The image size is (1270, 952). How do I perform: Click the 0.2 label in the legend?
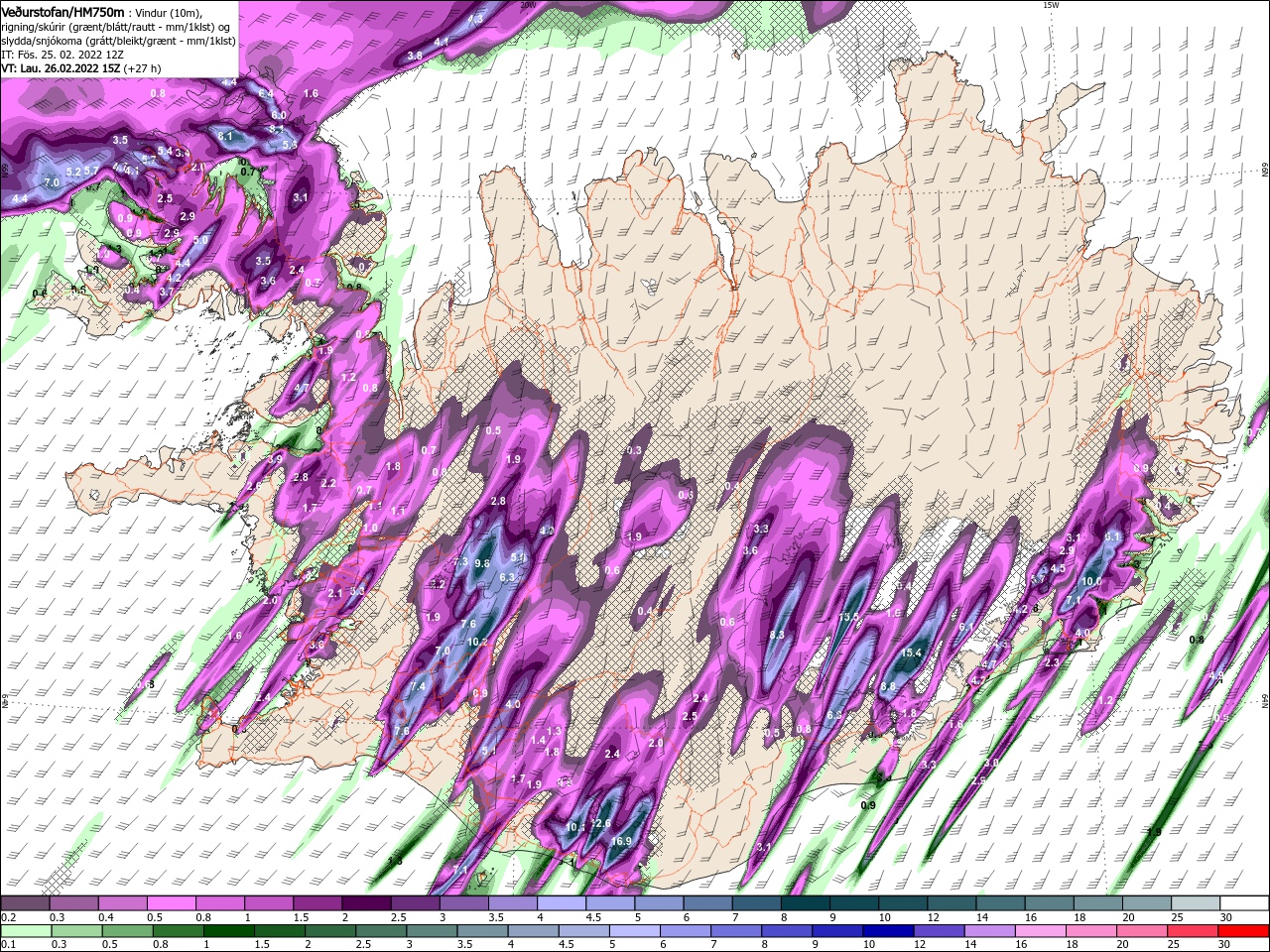pos(8,917)
